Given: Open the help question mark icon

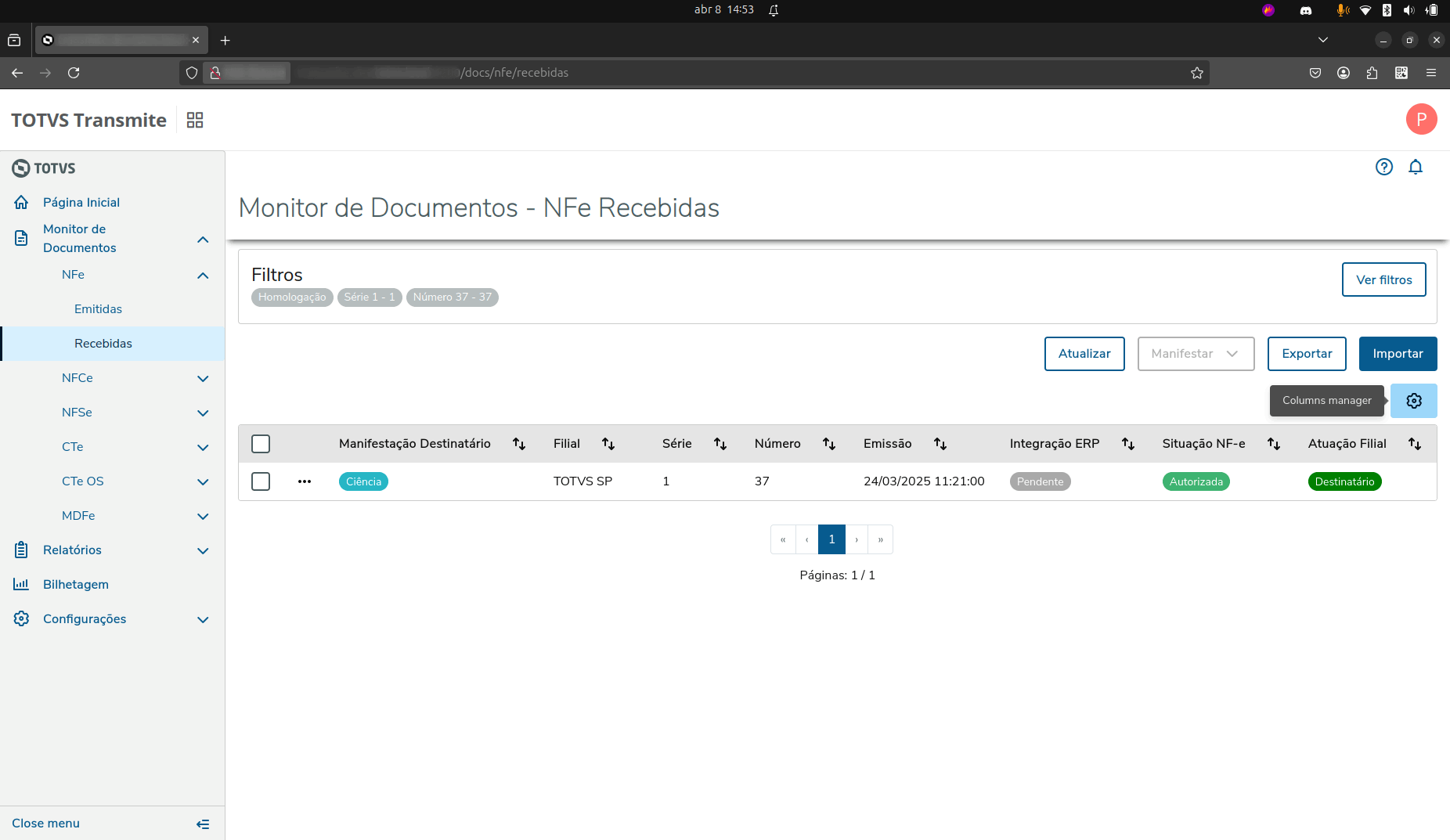Looking at the screenshot, I should (1384, 167).
